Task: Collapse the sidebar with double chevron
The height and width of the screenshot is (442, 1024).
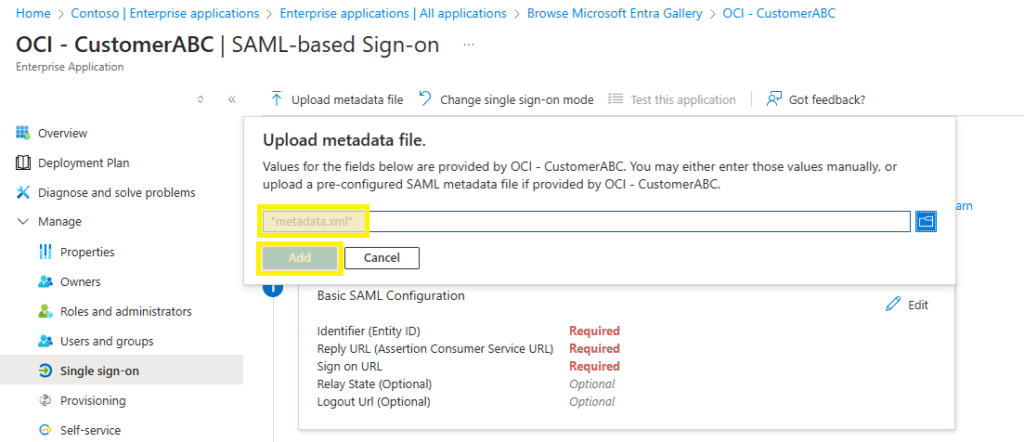Action: click(232, 99)
